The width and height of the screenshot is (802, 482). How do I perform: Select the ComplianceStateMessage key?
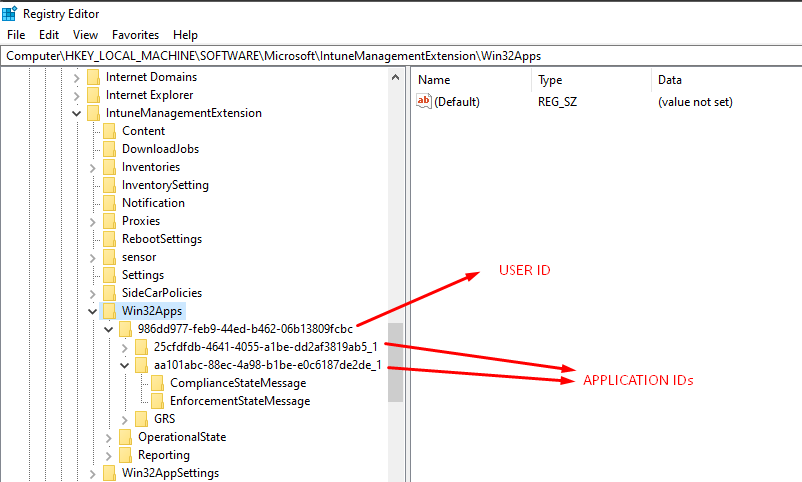(x=238, y=383)
